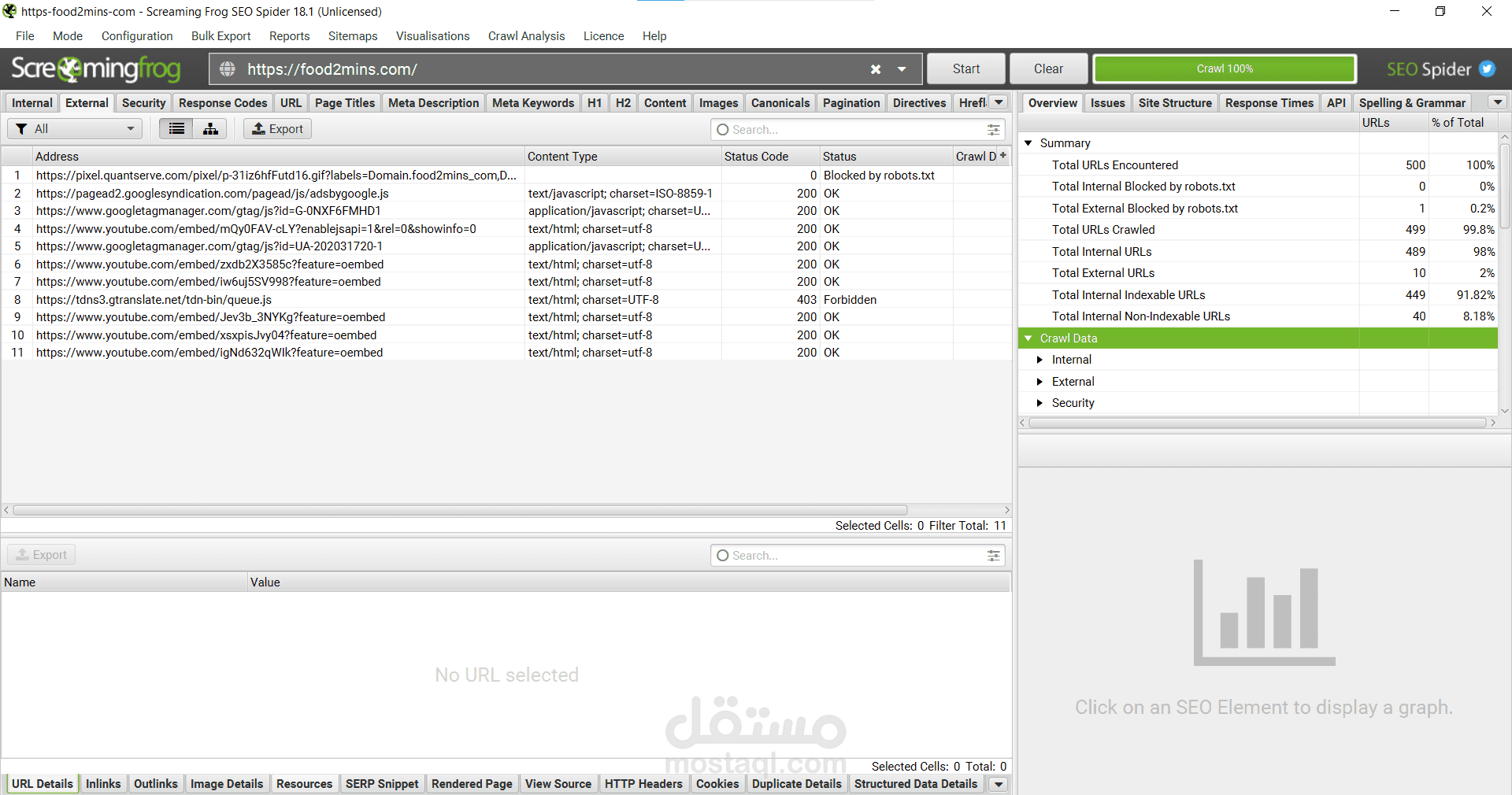1512x795 pixels.
Task: Open the Issues tab in right panel
Action: click(x=1107, y=103)
